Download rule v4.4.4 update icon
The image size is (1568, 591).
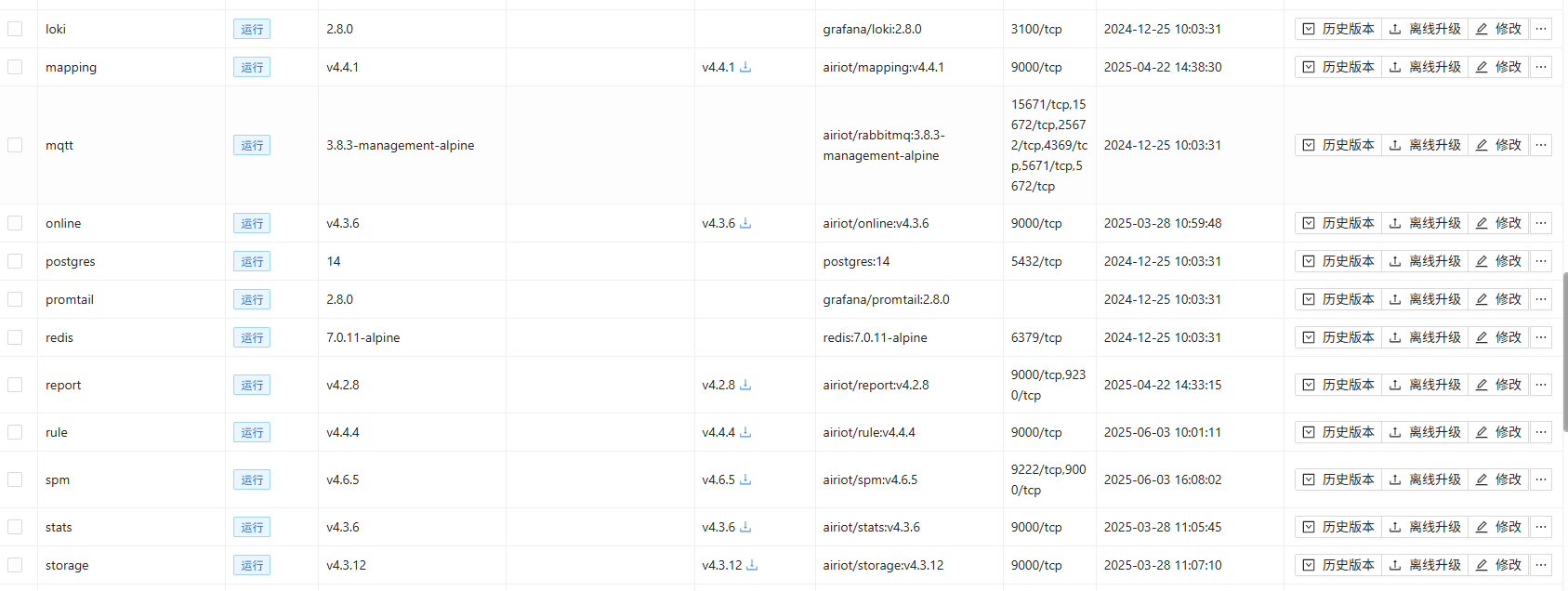click(x=745, y=432)
